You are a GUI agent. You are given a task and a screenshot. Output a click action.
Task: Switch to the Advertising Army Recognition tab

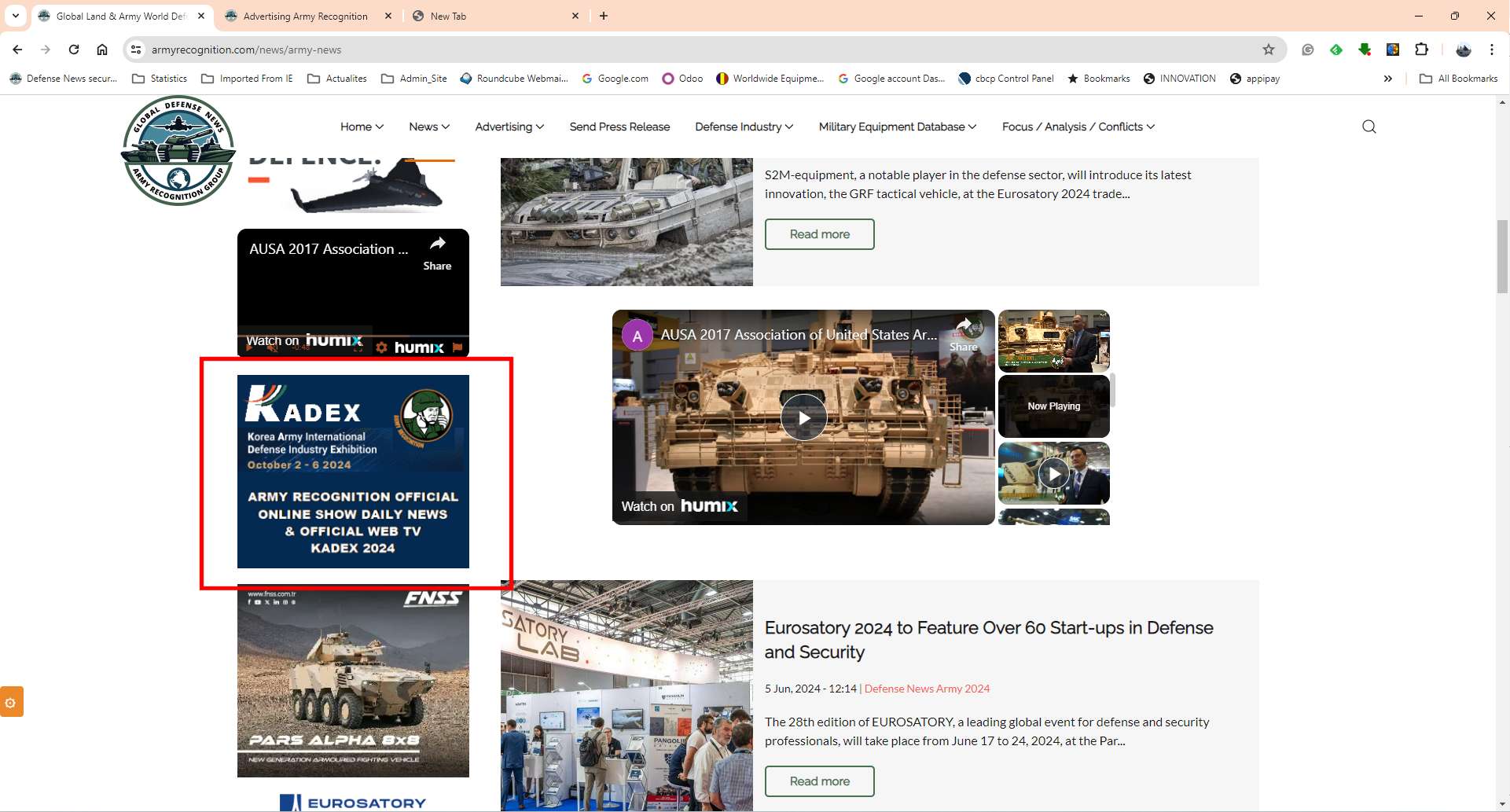306,16
